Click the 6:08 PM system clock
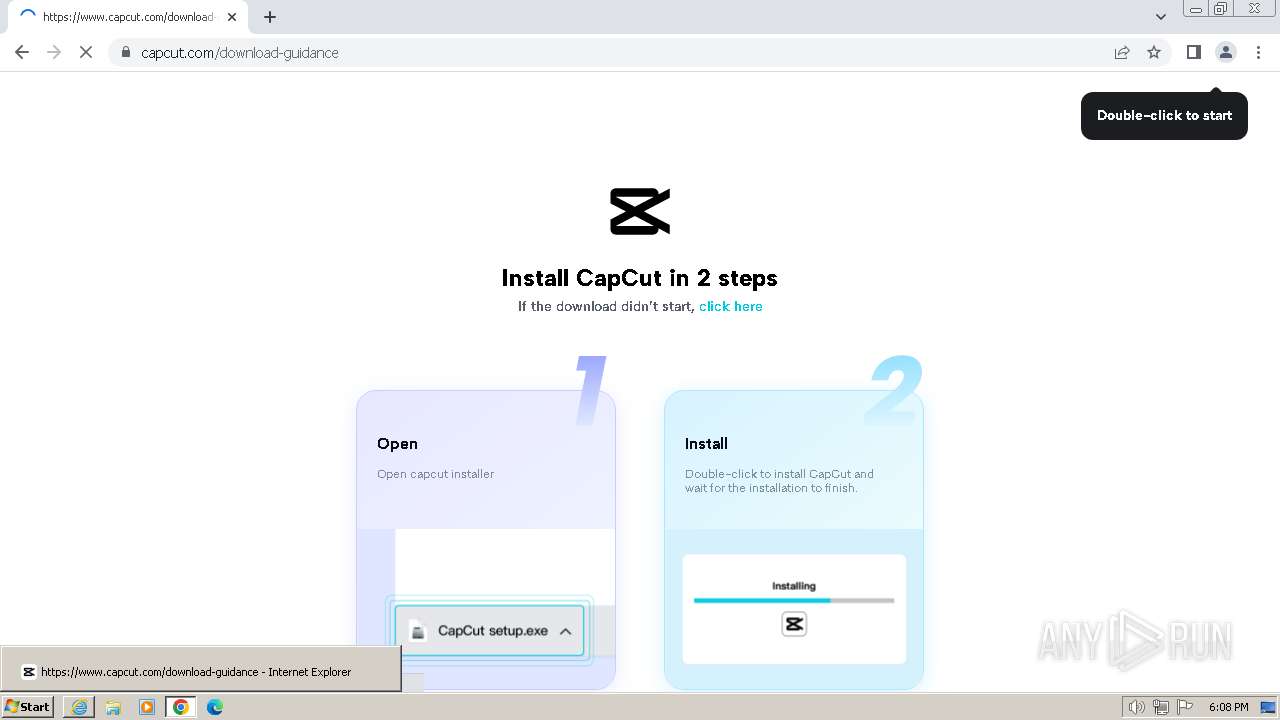This screenshot has width=1280, height=720. coord(1228,707)
